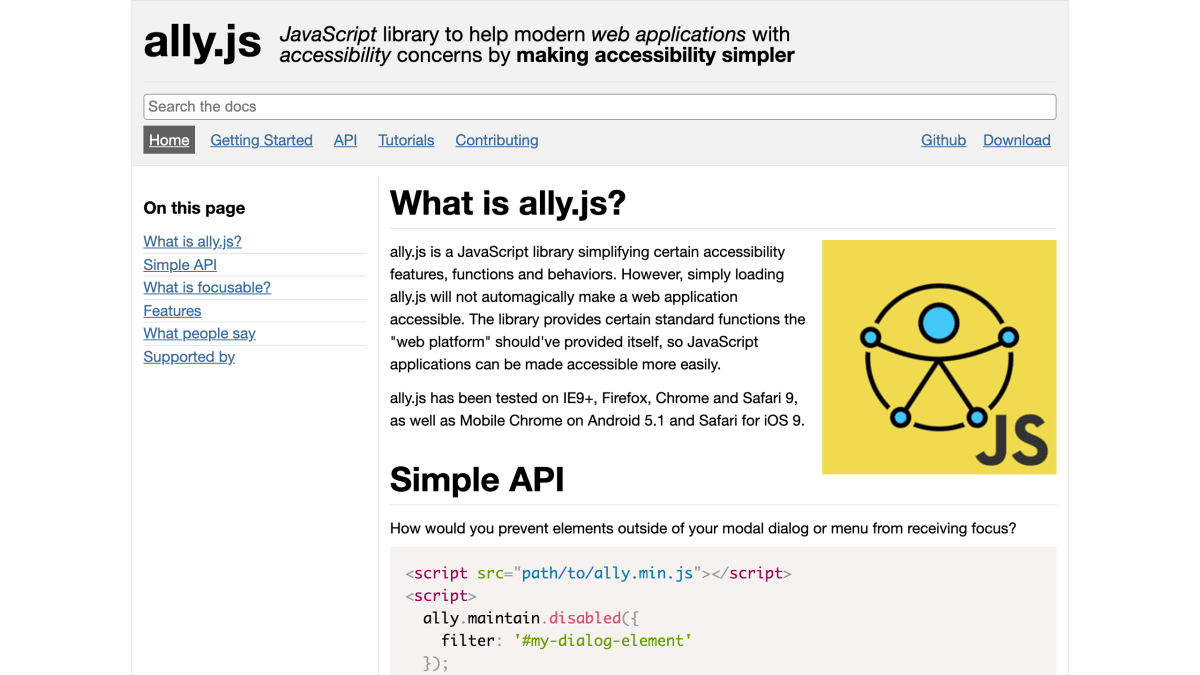
Task: Jump to 'What is ally.js?' section
Action: point(192,241)
